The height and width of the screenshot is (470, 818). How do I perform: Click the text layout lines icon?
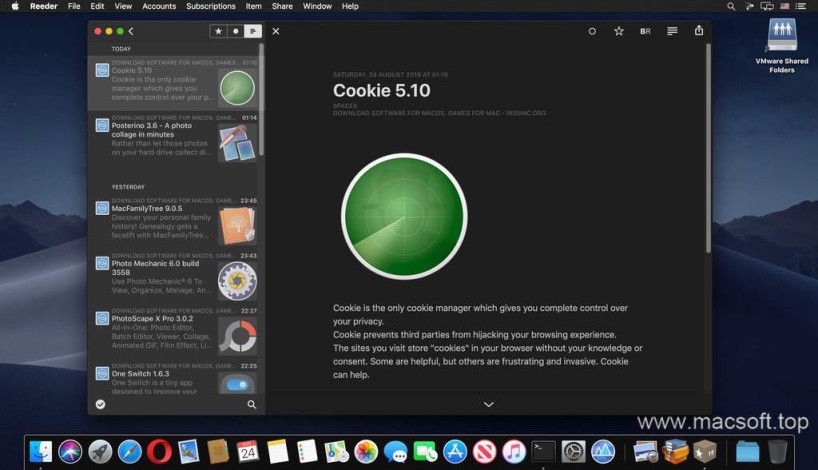click(672, 31)
